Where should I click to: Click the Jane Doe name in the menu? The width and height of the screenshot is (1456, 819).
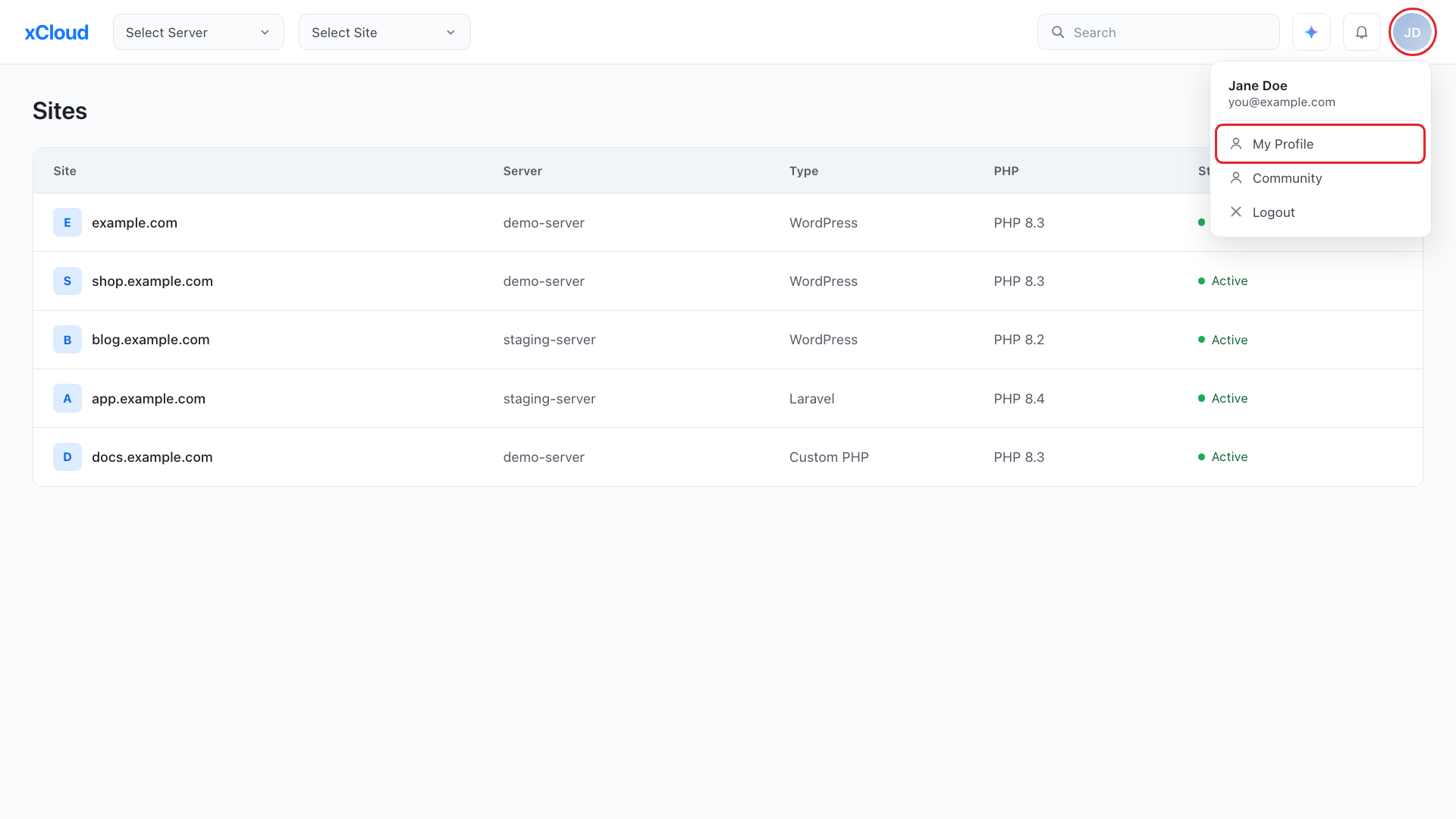[1257, 86]
